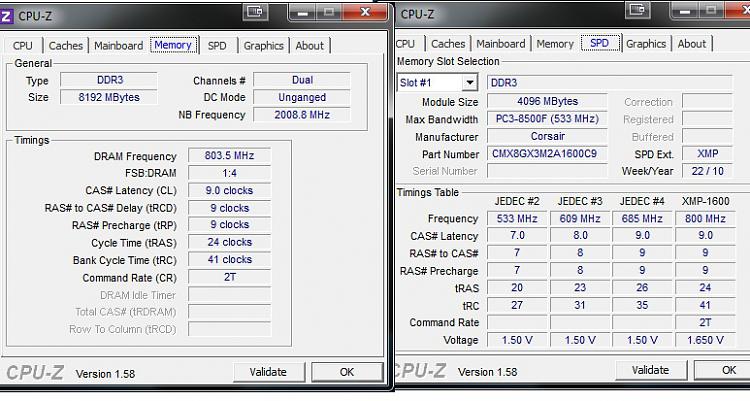Click the FSB:DRAM 1:4 value
The height and width of the screenshot is (401, 750).
click(230, 173)
